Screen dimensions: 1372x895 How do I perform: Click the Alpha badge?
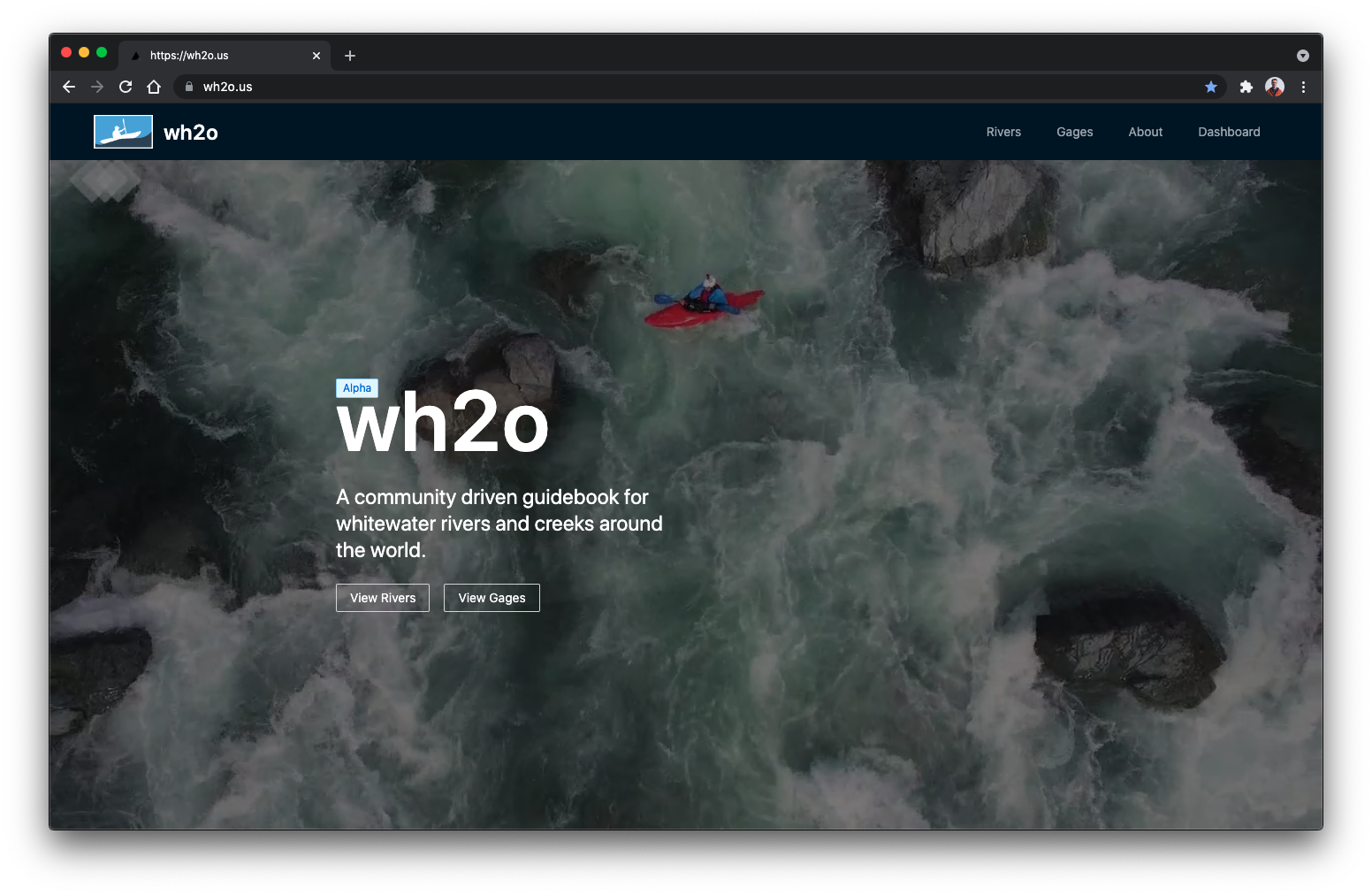click(357, 388)
